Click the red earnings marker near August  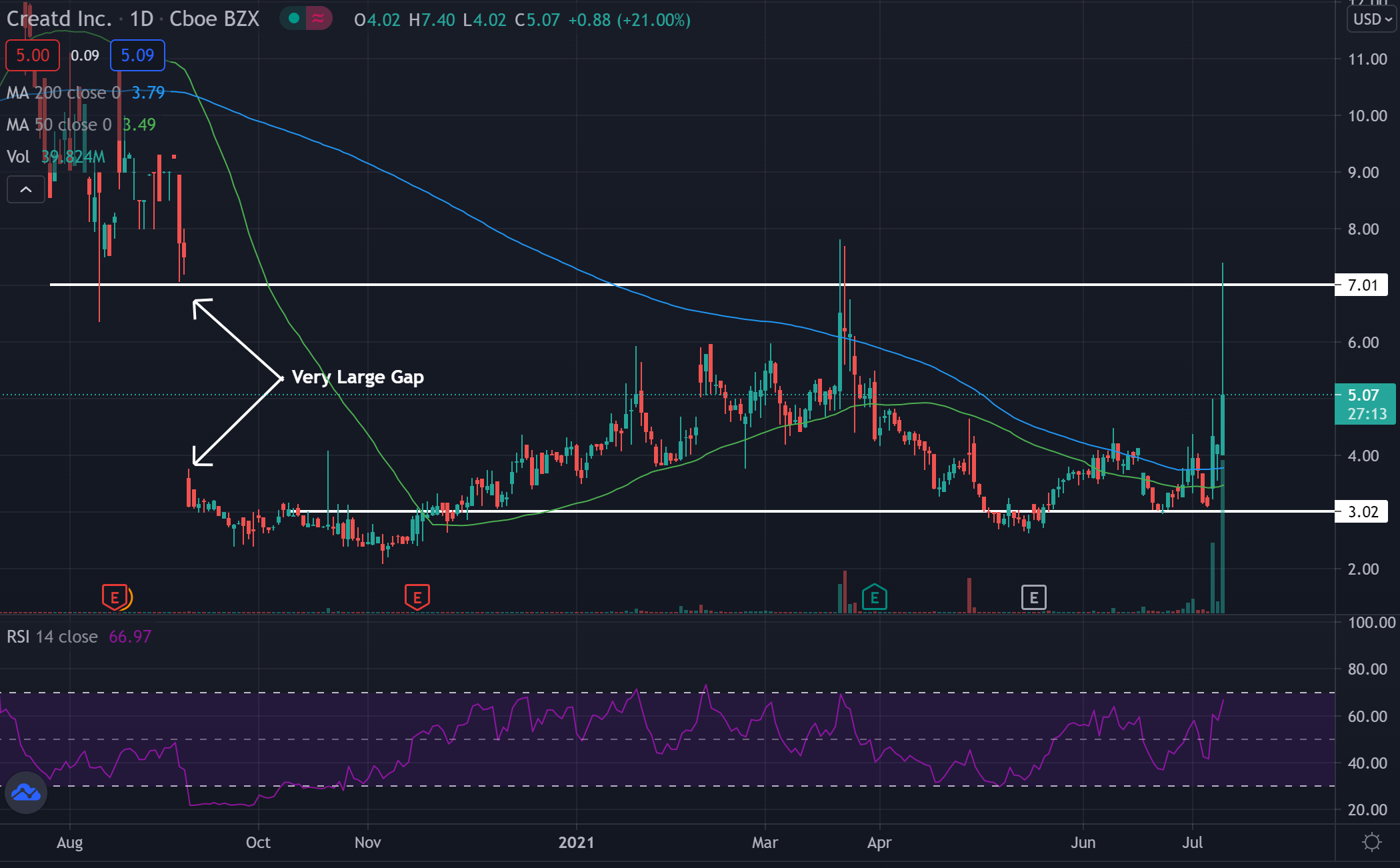pos(114,597)
